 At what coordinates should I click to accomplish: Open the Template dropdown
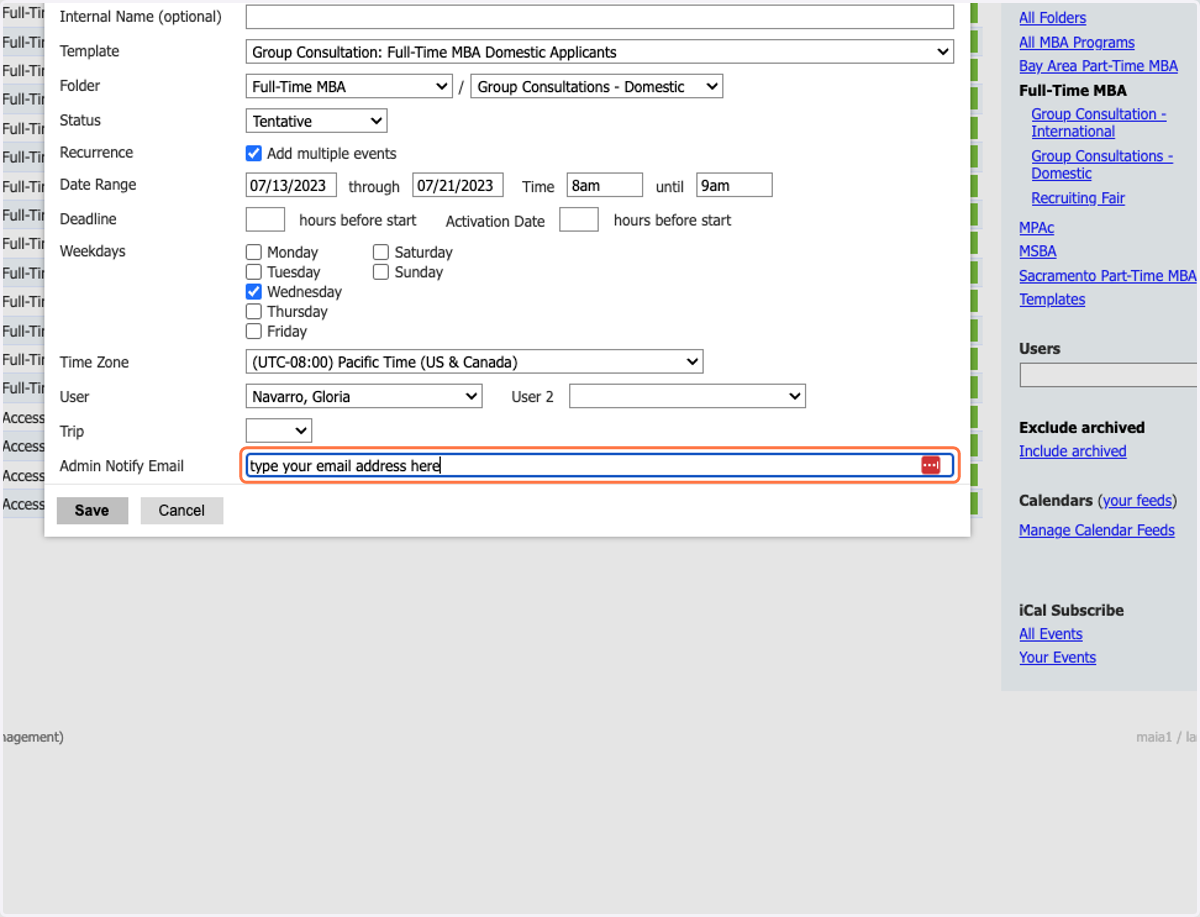pos(599,52)
